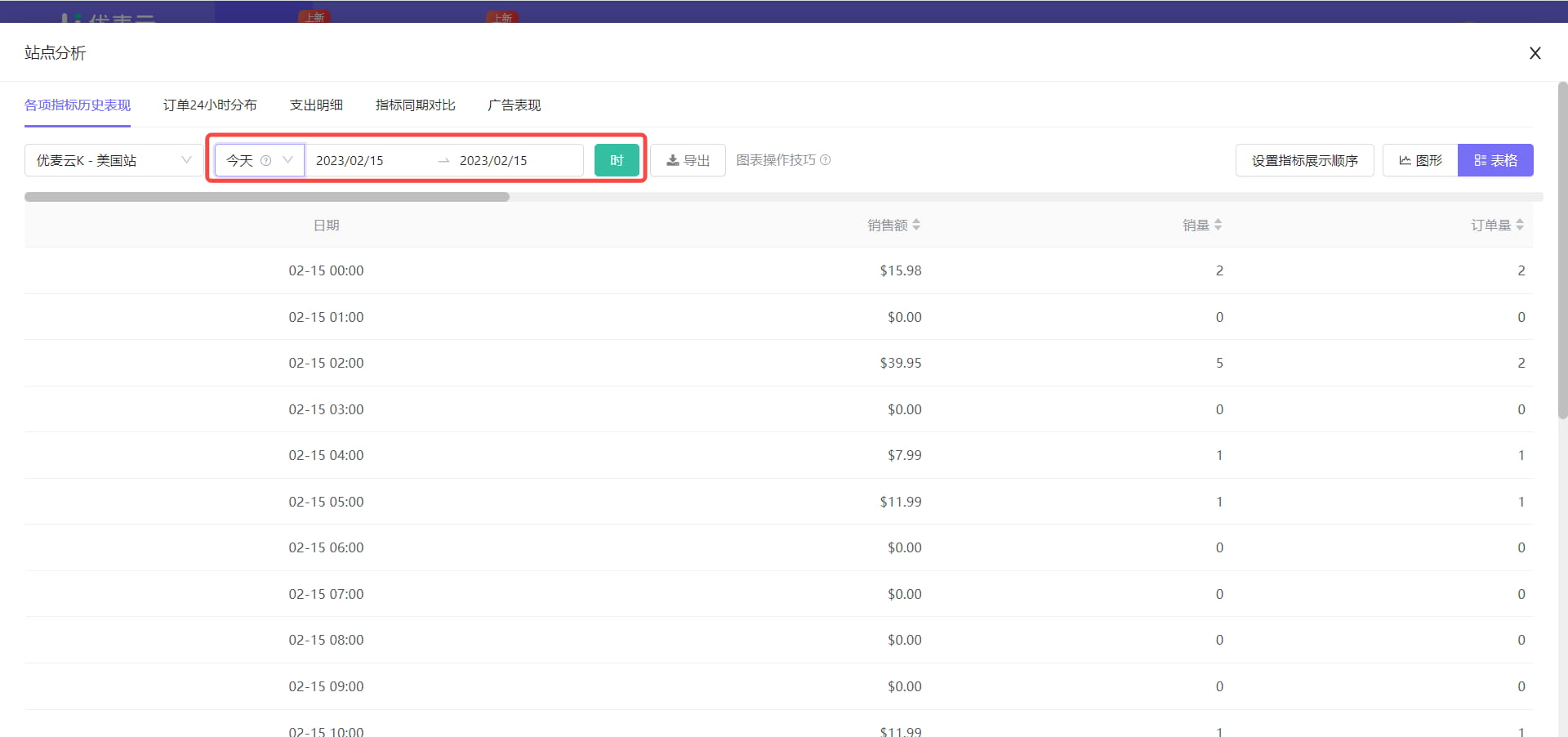This screenshot has width=1568, height=737.
Task: Select the 02-15 05:00 row date
Action: (x=326, y=502)
